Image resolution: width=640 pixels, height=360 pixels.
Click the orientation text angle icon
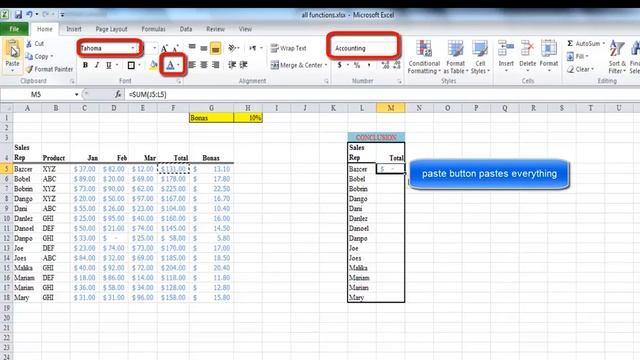pyautogui.click(x=232, y=48)
